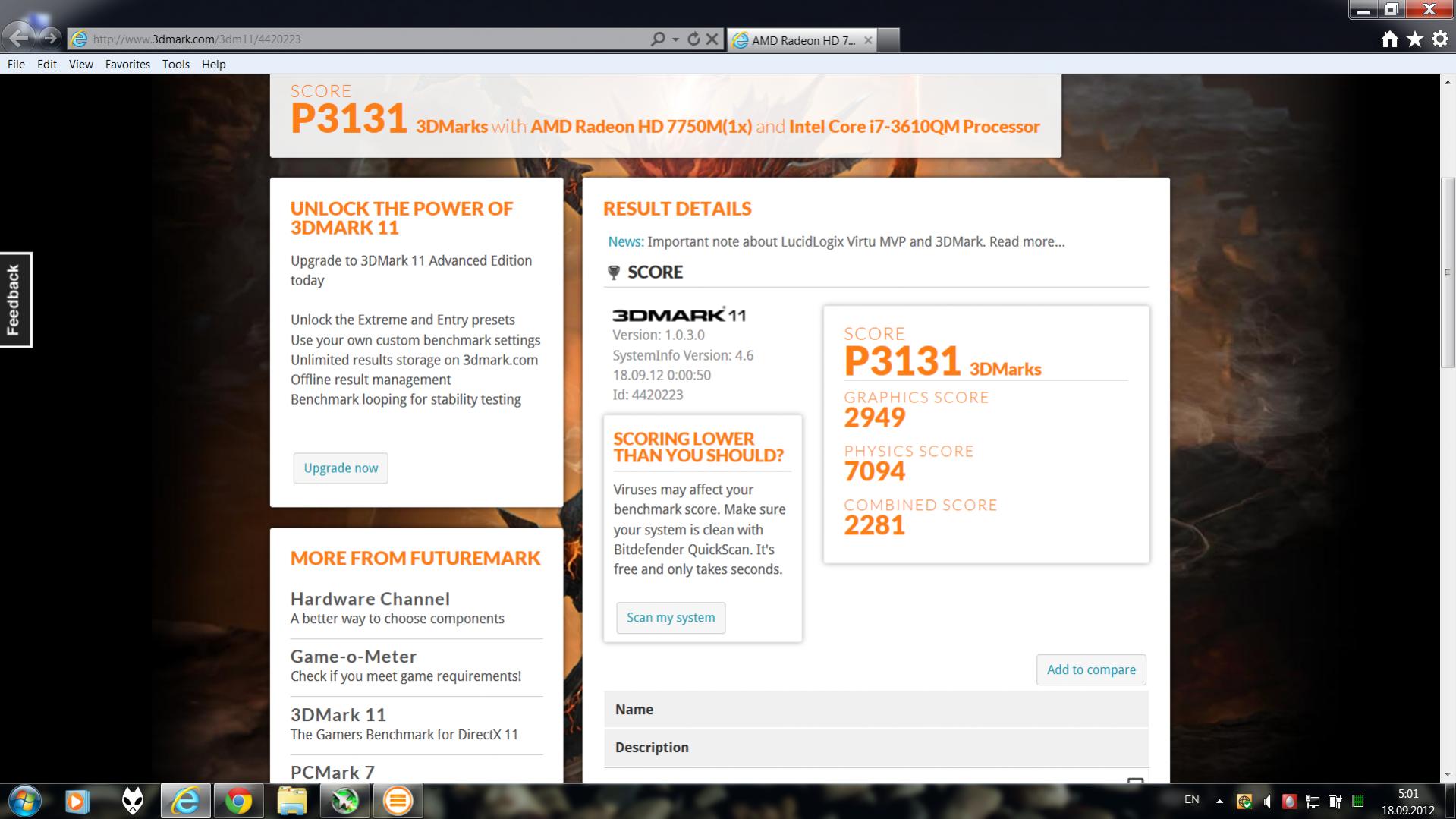Open the battery power tray icon
This screenshot has width=1456, height=819.
(x=1335, y=801)
